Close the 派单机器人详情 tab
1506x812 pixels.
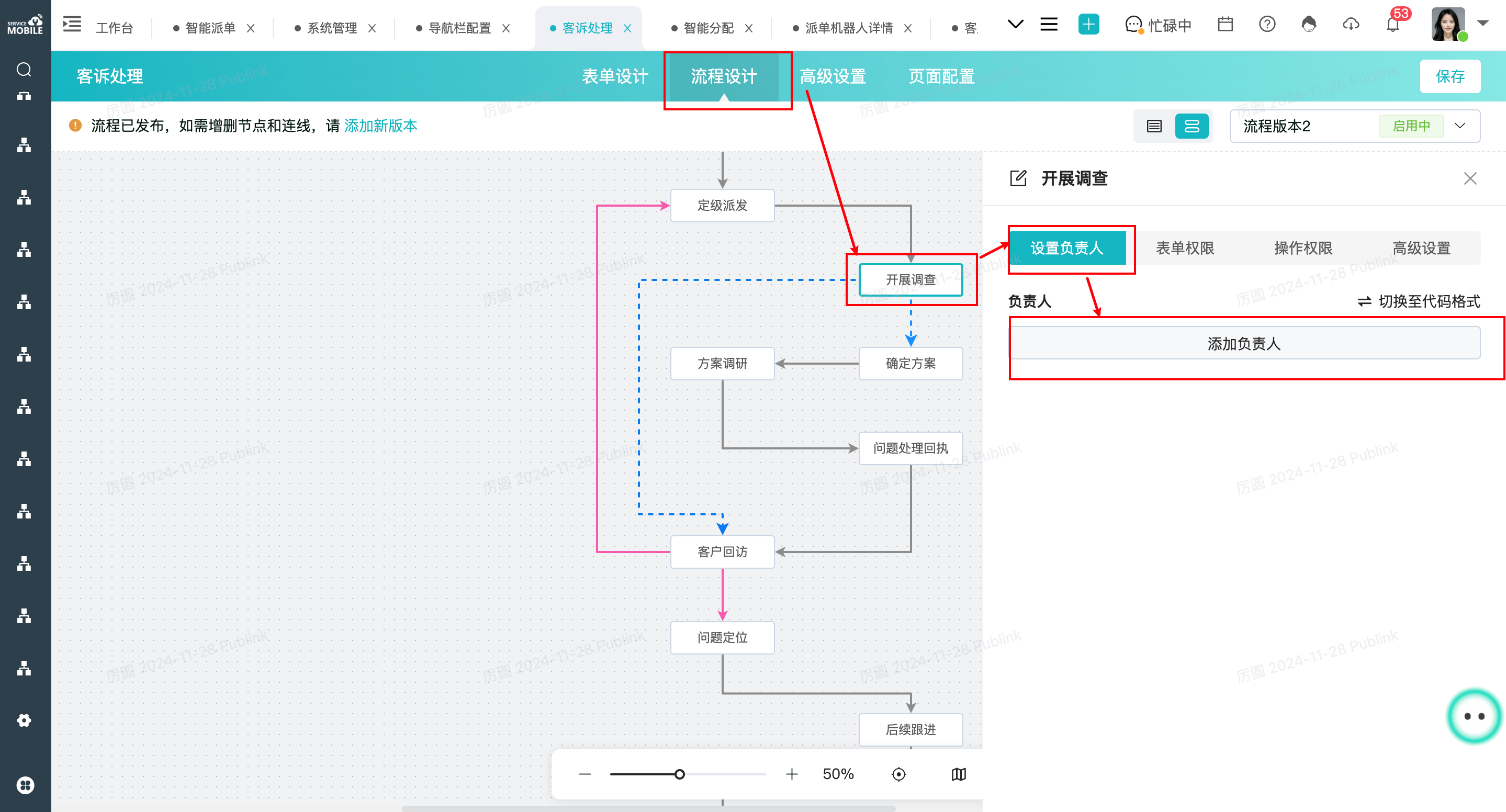[x=907, y=28]
